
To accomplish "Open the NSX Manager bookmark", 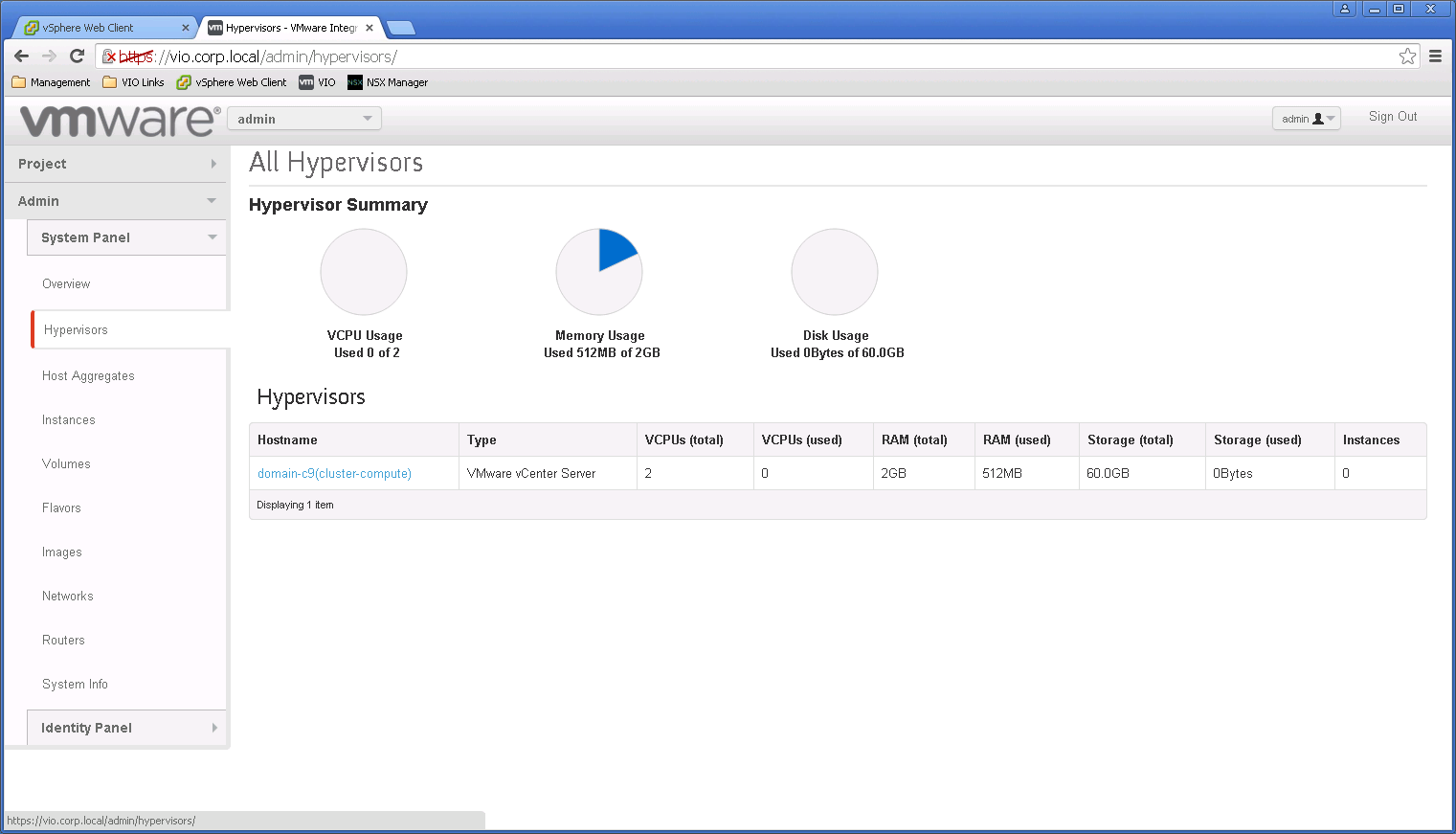I will pyautogui.click(x=388, y=82).
